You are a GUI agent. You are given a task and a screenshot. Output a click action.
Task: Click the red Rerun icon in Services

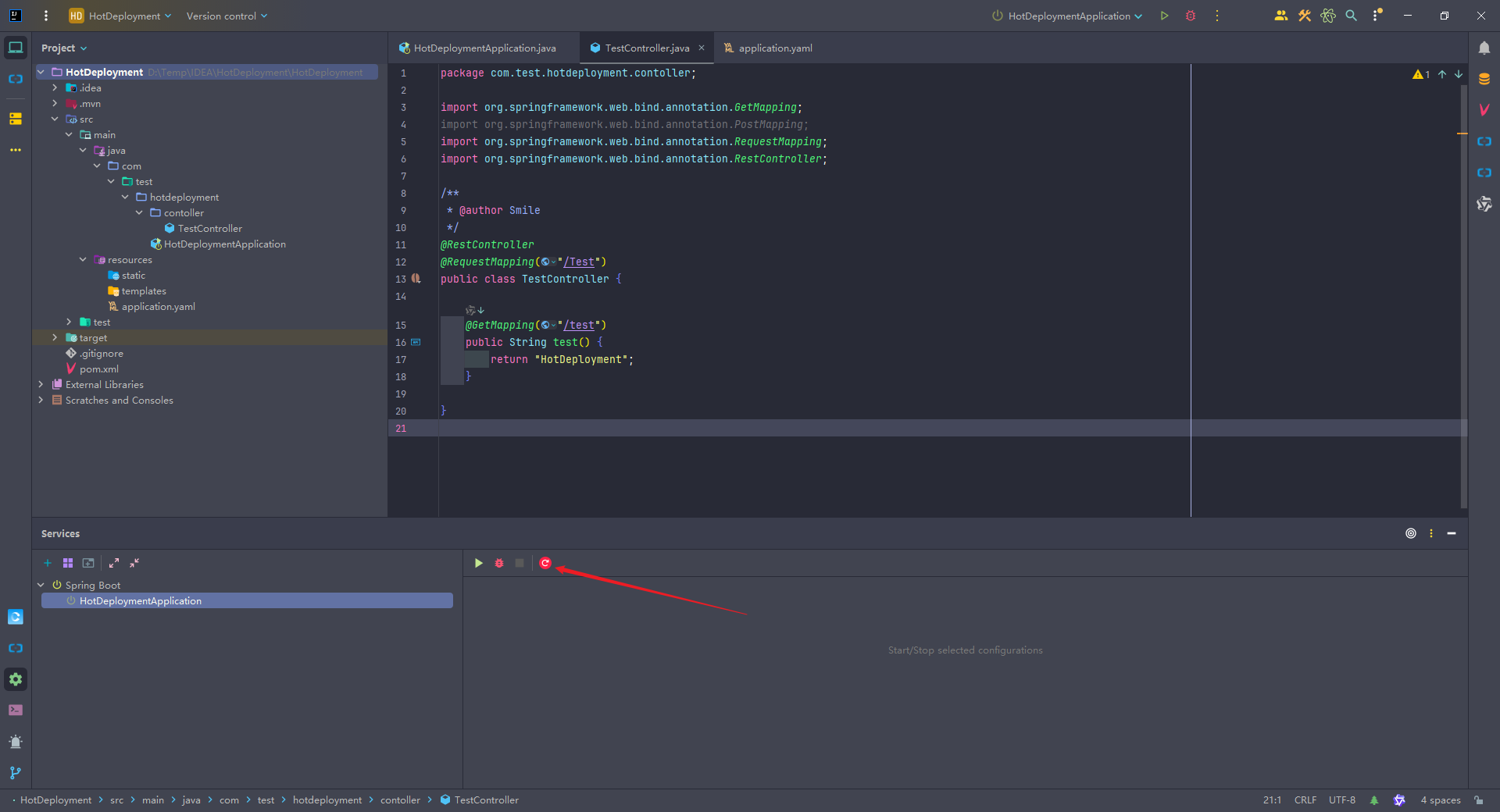pyautogui.click(x=545, y=563)
